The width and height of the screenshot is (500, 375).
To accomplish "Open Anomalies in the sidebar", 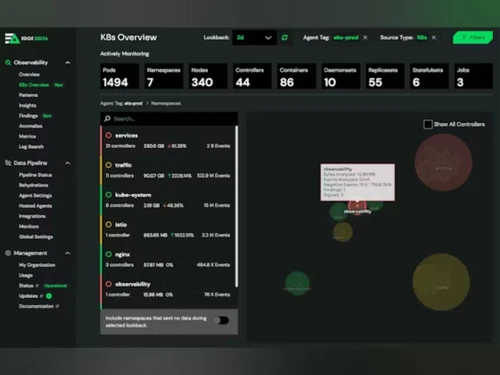I will 31,126.
